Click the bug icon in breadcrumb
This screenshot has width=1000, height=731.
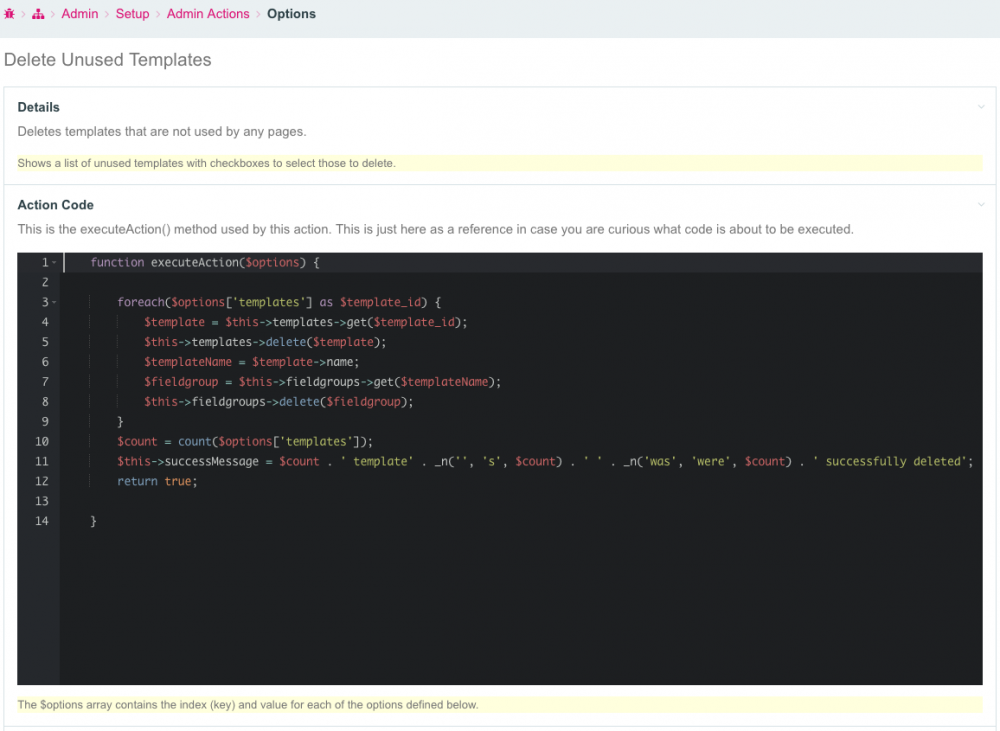[9, 14]
